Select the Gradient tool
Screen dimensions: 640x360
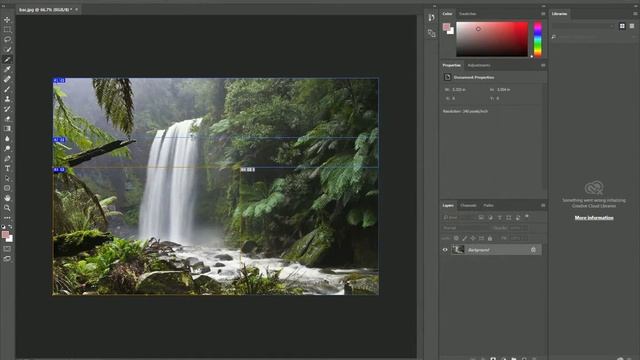coord(7,129)
